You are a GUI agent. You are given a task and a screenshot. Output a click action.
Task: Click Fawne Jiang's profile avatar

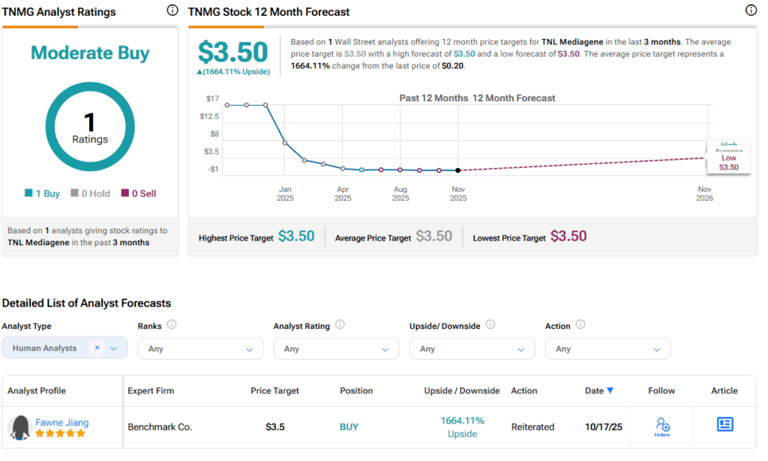coord(19,428)
